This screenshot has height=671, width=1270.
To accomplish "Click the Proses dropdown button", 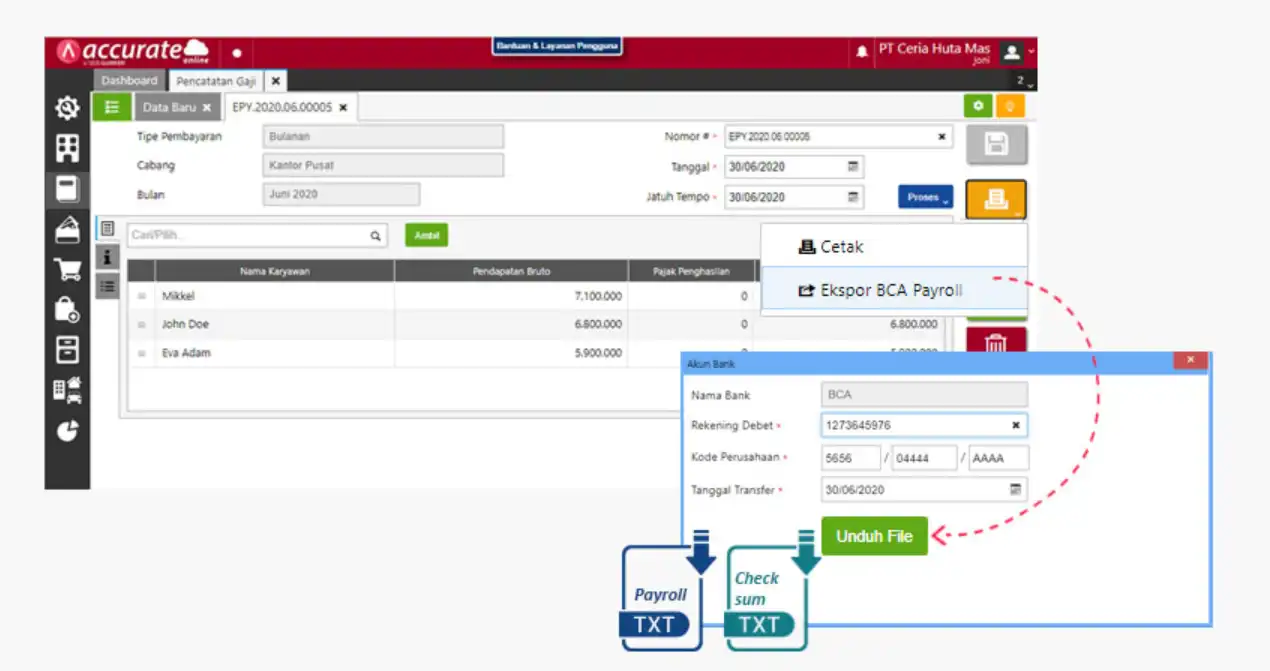I will pyautogui.click(x=925, y=197).
